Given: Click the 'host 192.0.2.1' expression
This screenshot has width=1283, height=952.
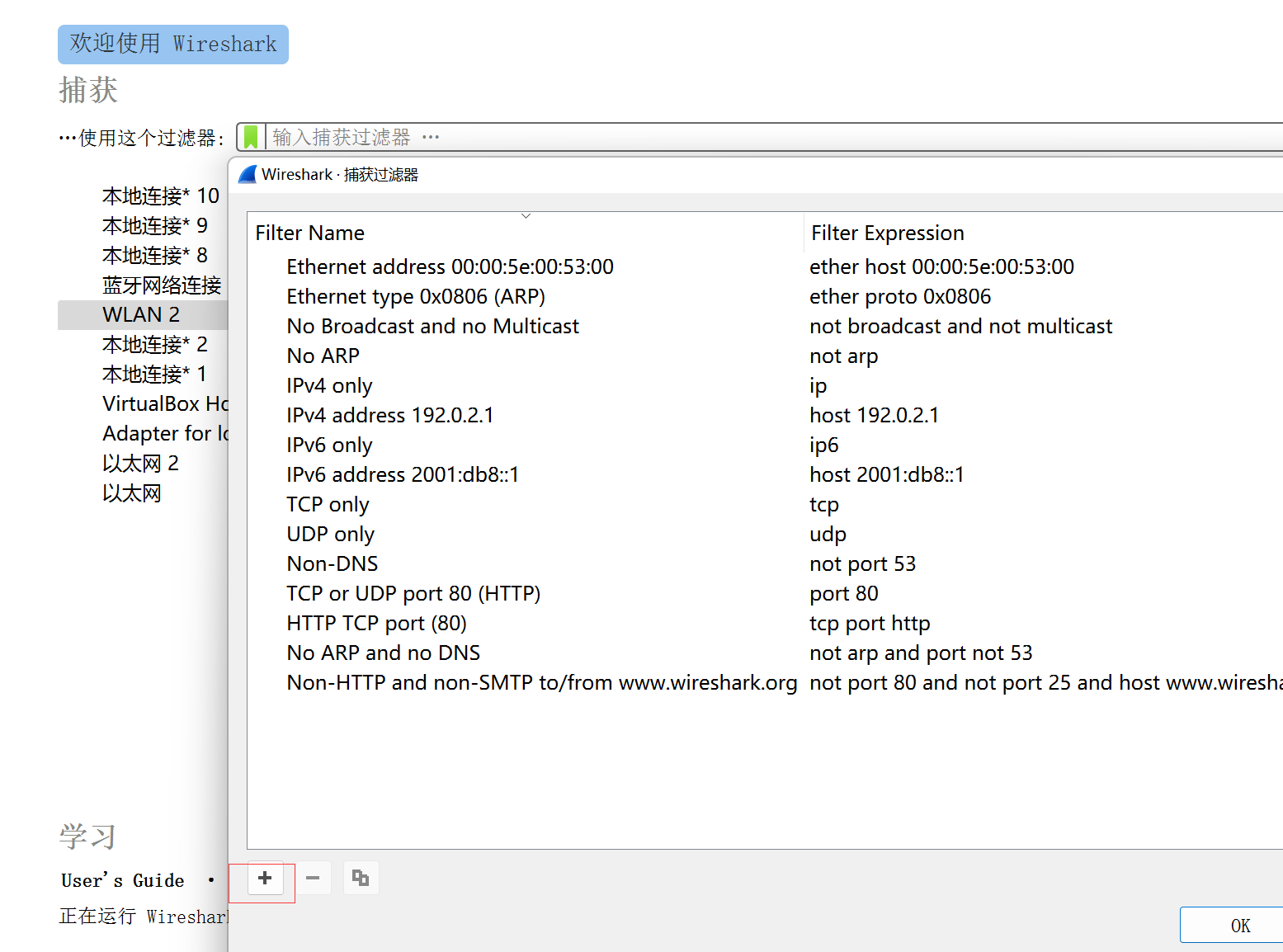Looking at the screenshot, I should (875, 415).
